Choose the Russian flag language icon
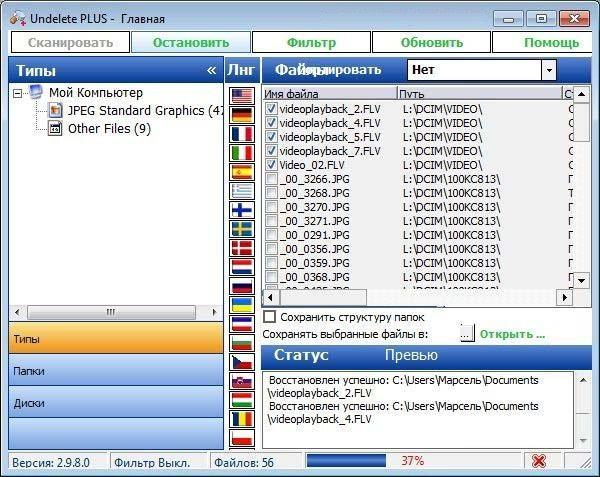600x477 pixels. click(242, 286)
